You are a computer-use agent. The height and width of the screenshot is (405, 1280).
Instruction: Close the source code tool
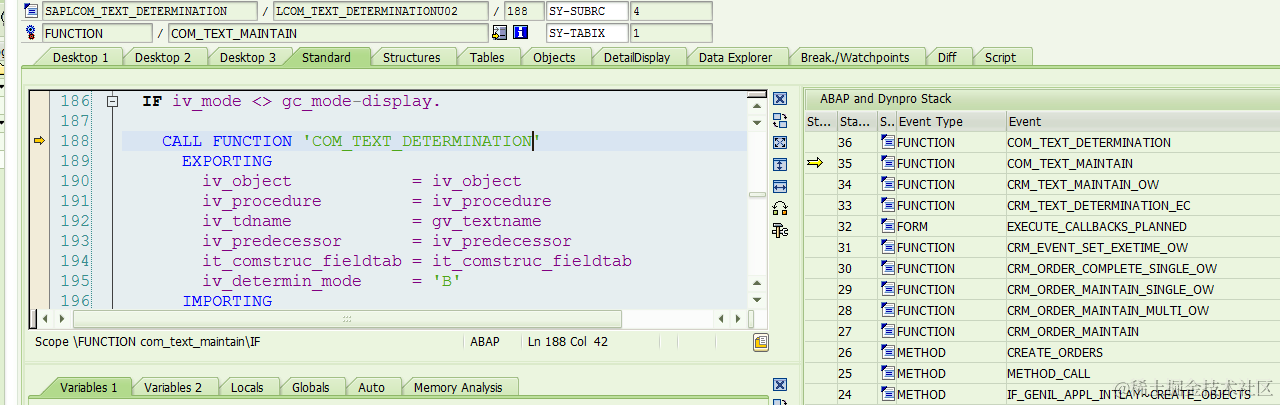(780, 99)
